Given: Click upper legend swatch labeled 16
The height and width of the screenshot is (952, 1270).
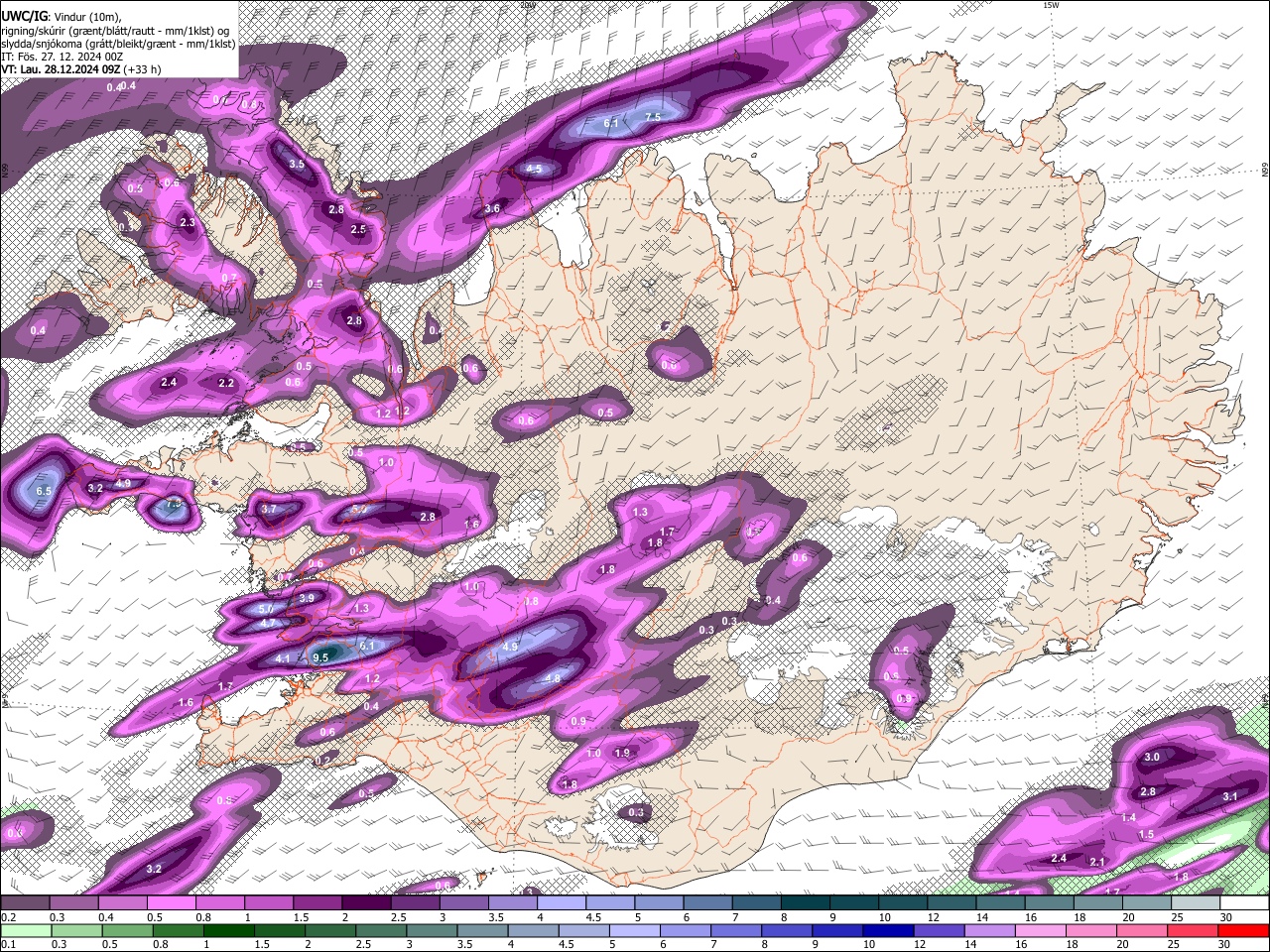Looking at the screenshot, I should pos(1049,903).
